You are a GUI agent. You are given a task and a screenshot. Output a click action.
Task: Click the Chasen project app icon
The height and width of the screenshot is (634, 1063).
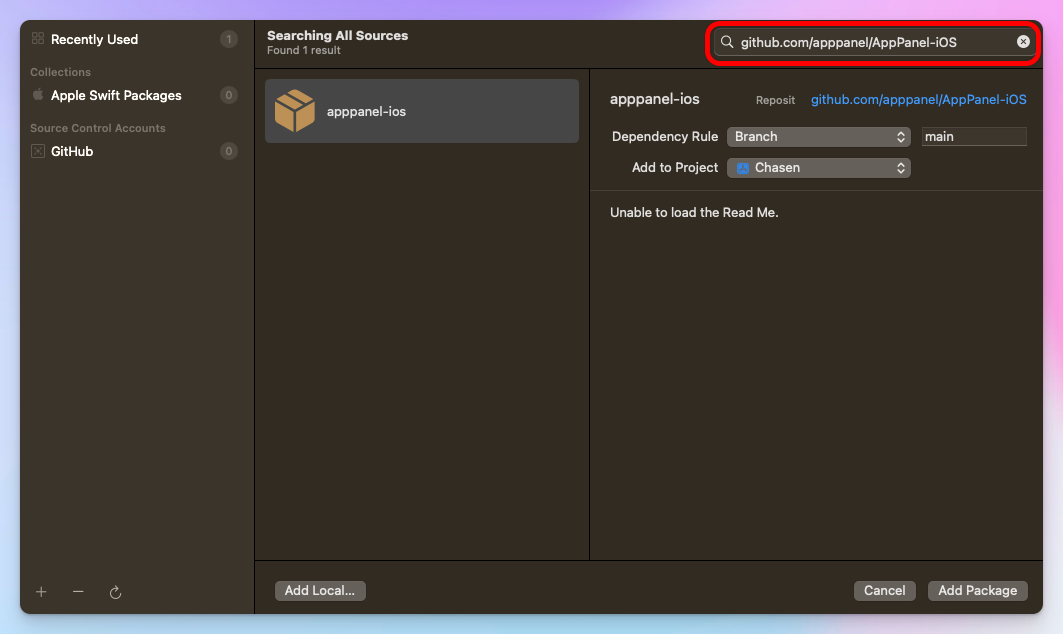743,168
